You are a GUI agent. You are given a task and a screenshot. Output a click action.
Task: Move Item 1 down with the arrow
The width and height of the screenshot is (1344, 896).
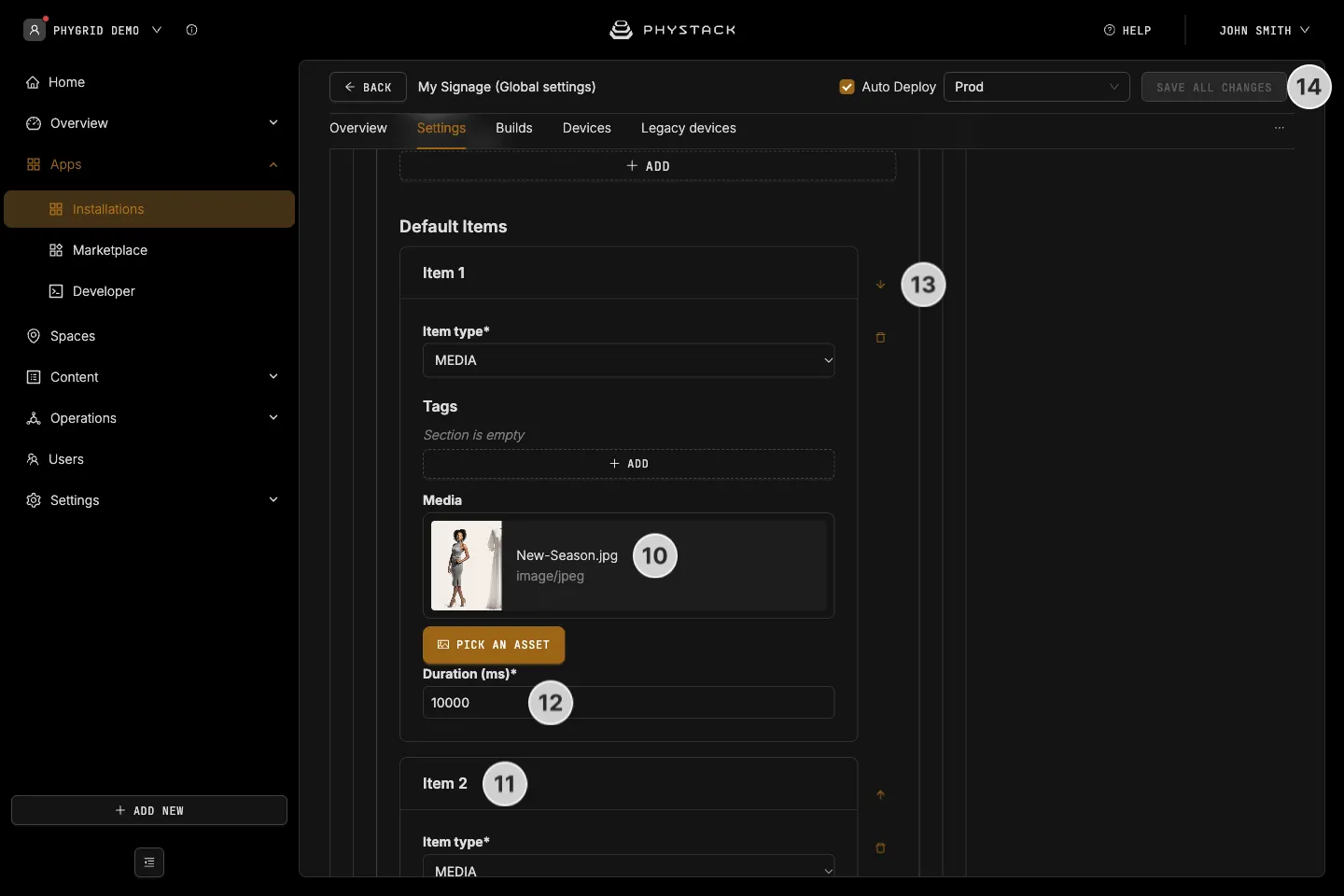[x=880, y=285]
